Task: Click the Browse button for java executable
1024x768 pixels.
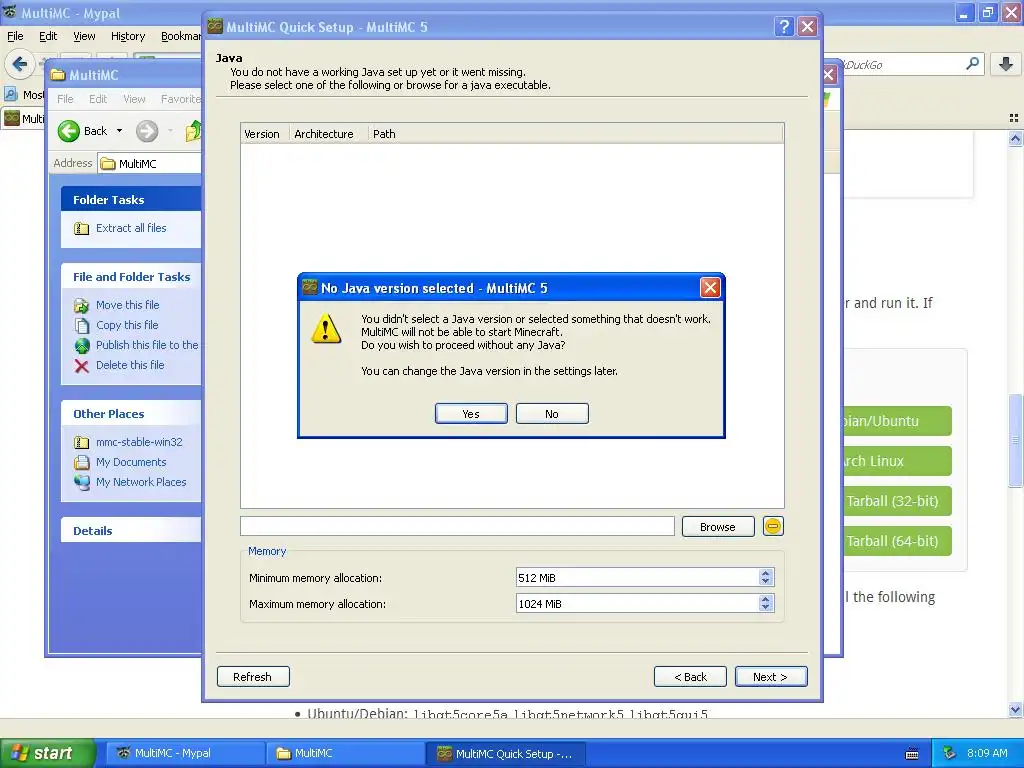Action: [718, 526]
